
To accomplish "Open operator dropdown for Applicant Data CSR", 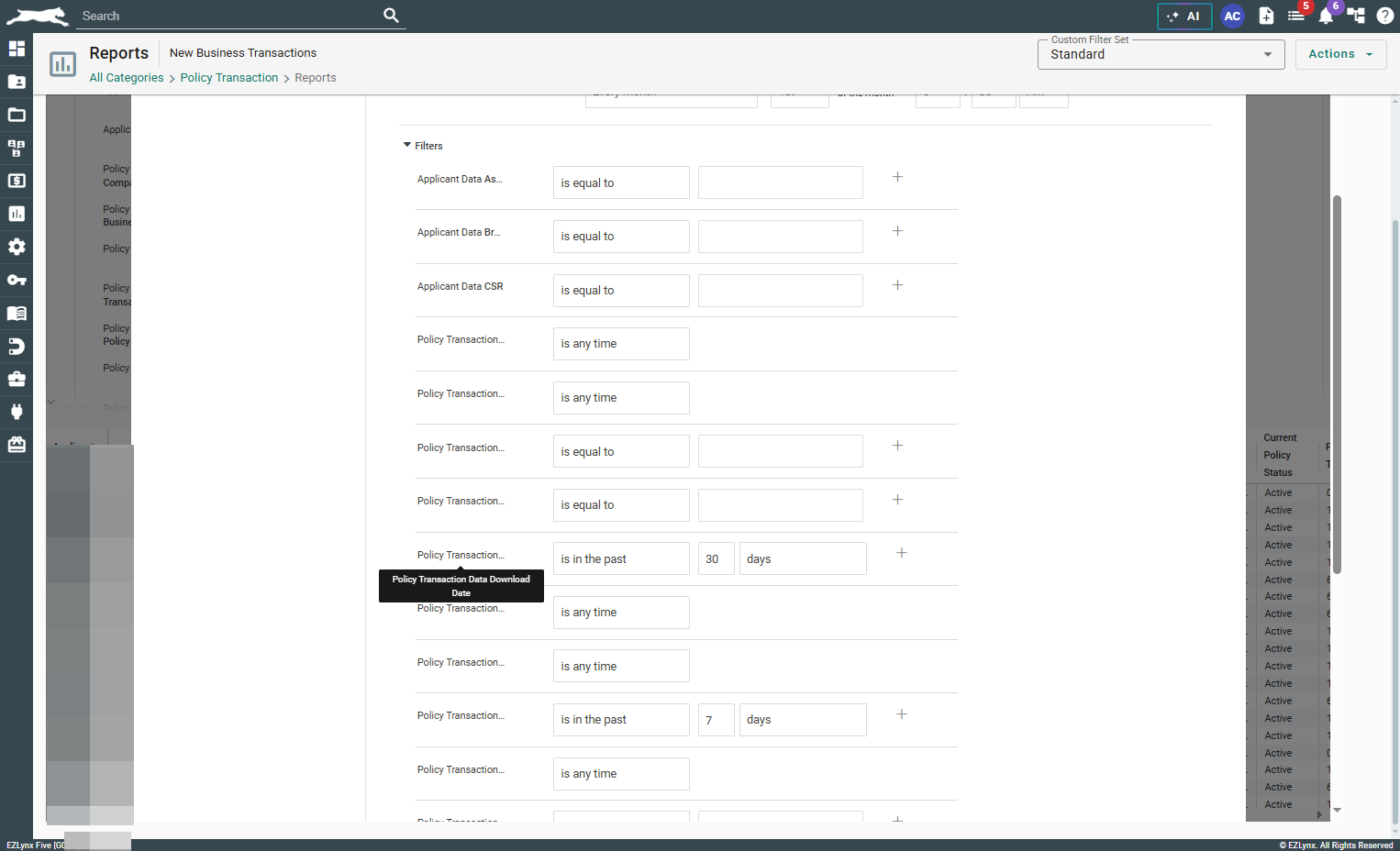I will coord(621,291).
